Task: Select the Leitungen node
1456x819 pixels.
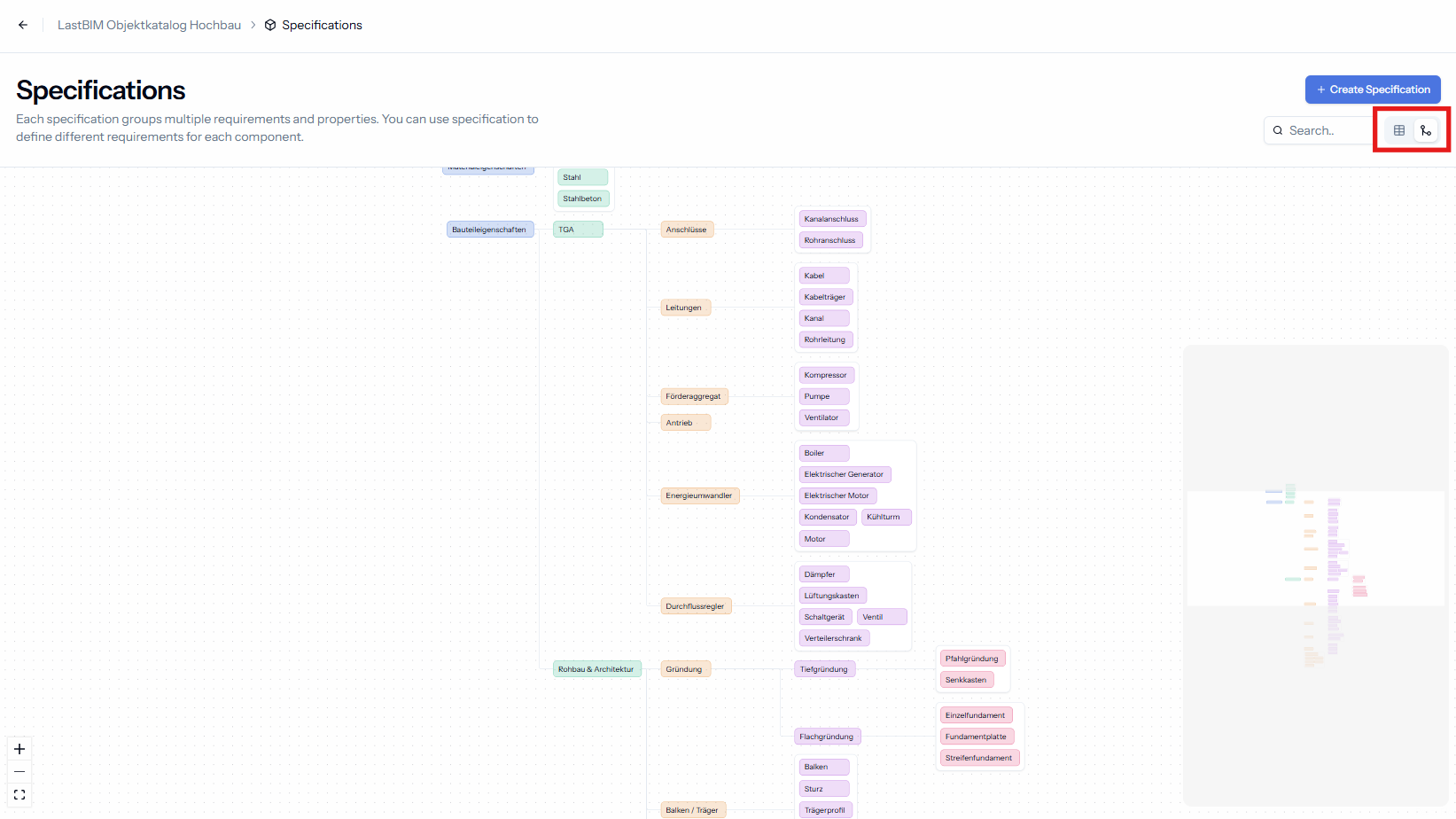Action: click(685, 308)
